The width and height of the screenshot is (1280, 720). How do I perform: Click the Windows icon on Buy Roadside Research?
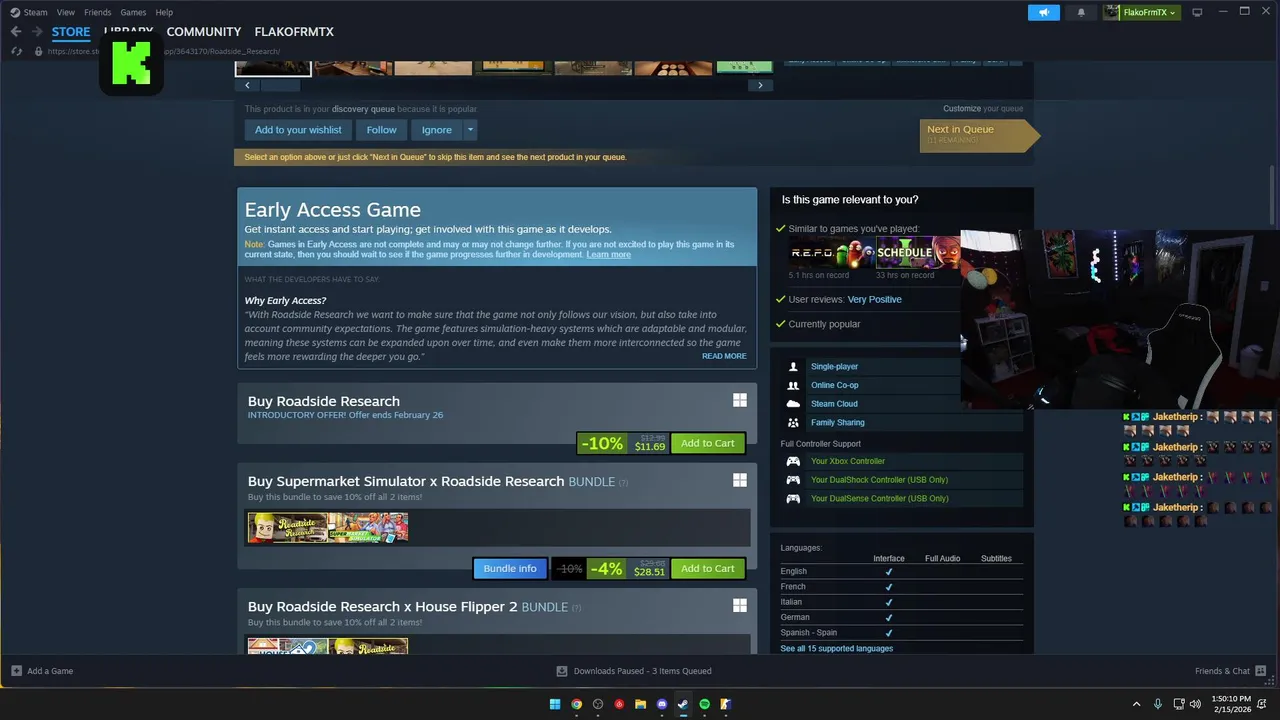740,400
